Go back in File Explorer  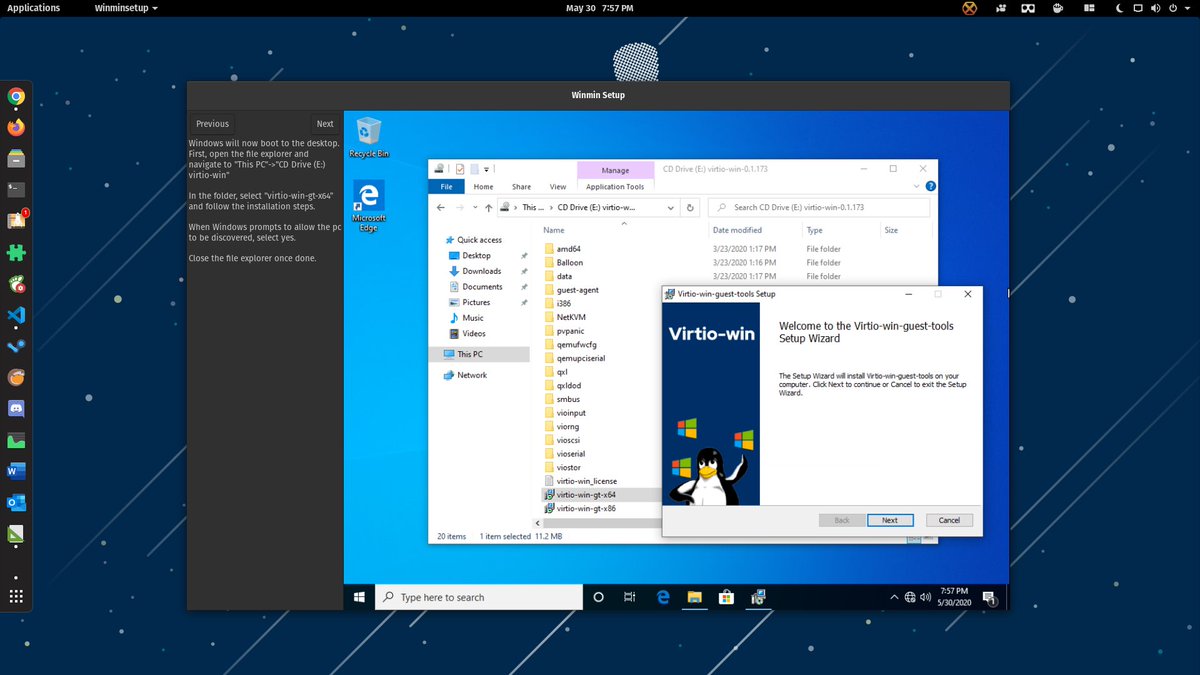point(441,207)
